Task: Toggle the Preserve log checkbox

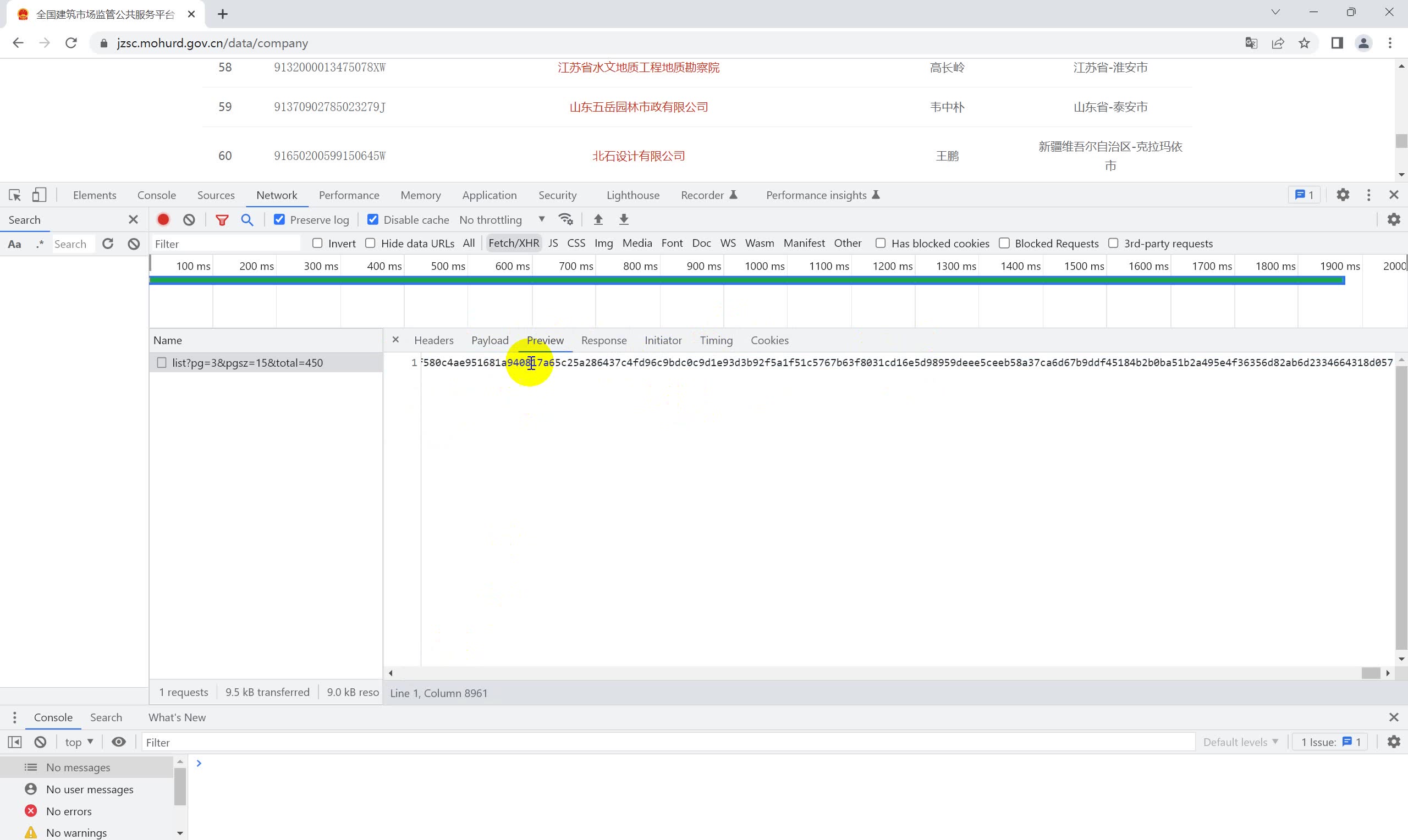Action: click(x=280, y=220)
